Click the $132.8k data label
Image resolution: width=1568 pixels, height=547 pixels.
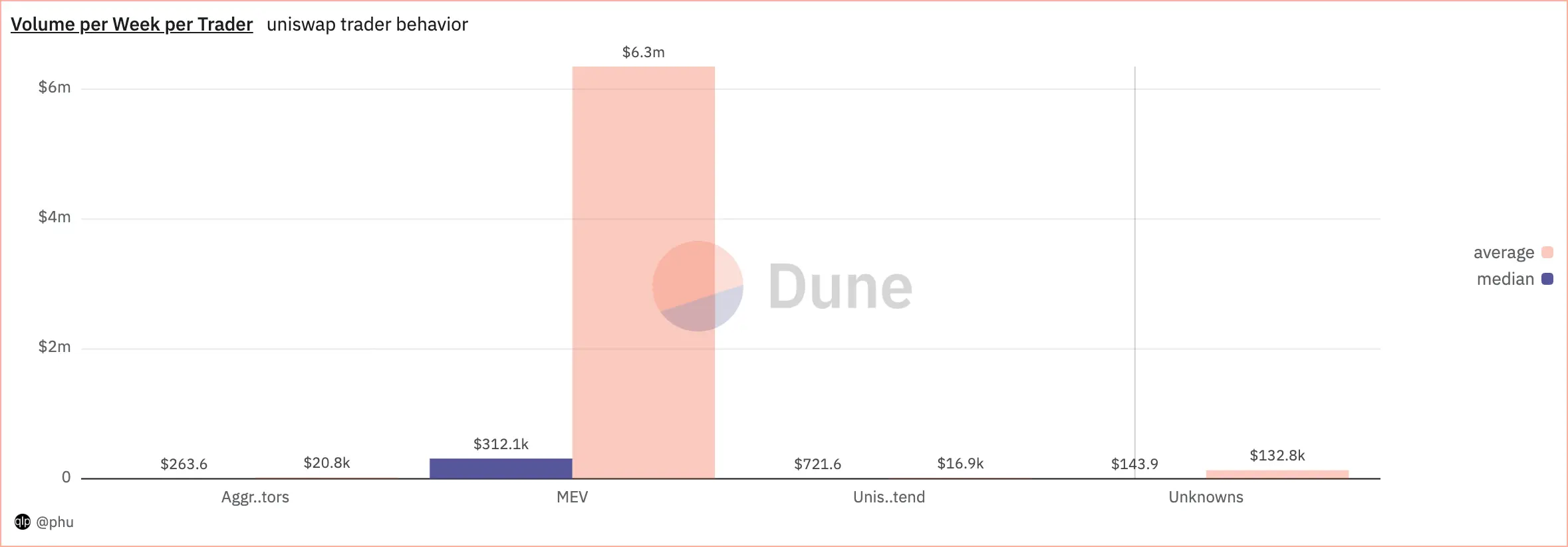click(x=1277, y=456)
